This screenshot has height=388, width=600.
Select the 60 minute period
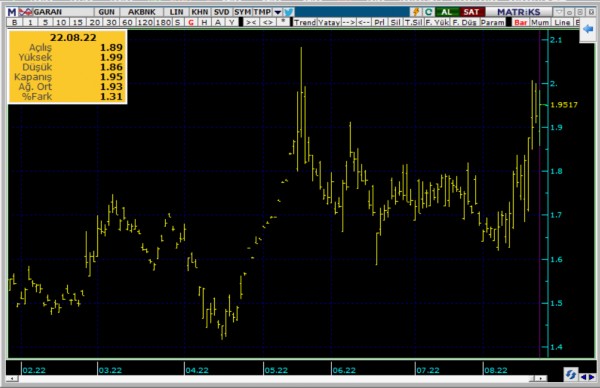127,23
